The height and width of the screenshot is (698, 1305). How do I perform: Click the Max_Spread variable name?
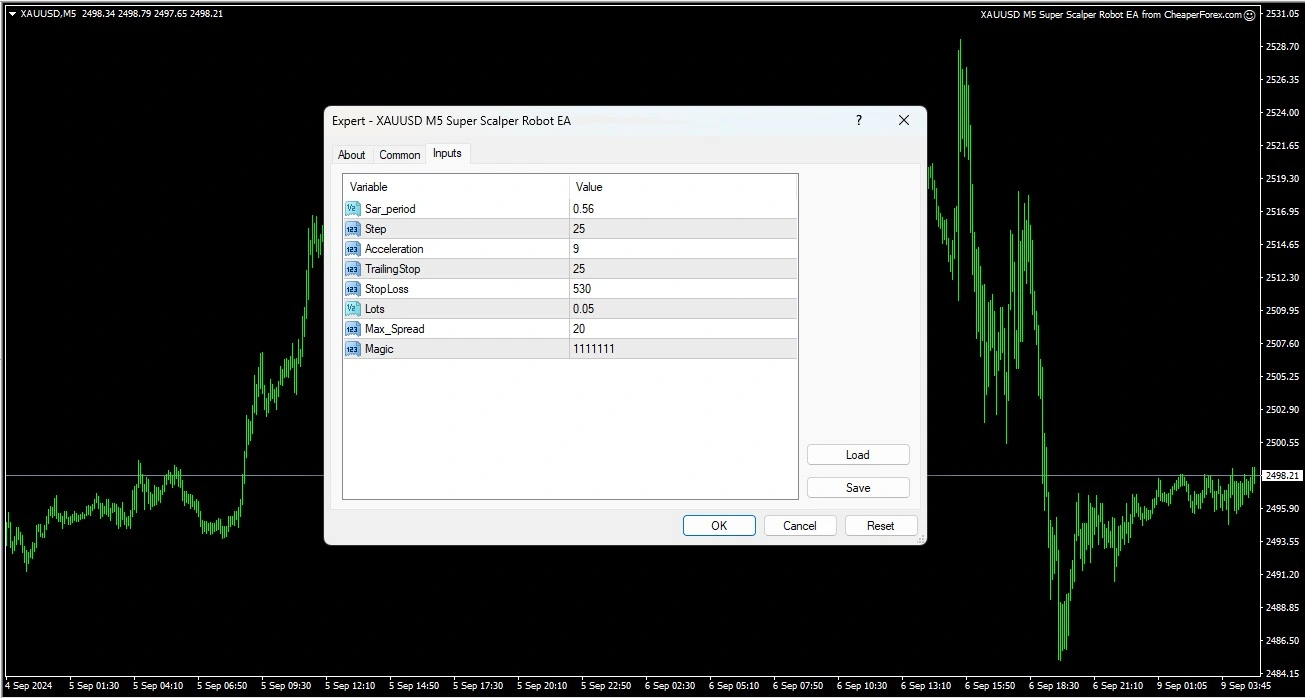click(x=394, y=329)
